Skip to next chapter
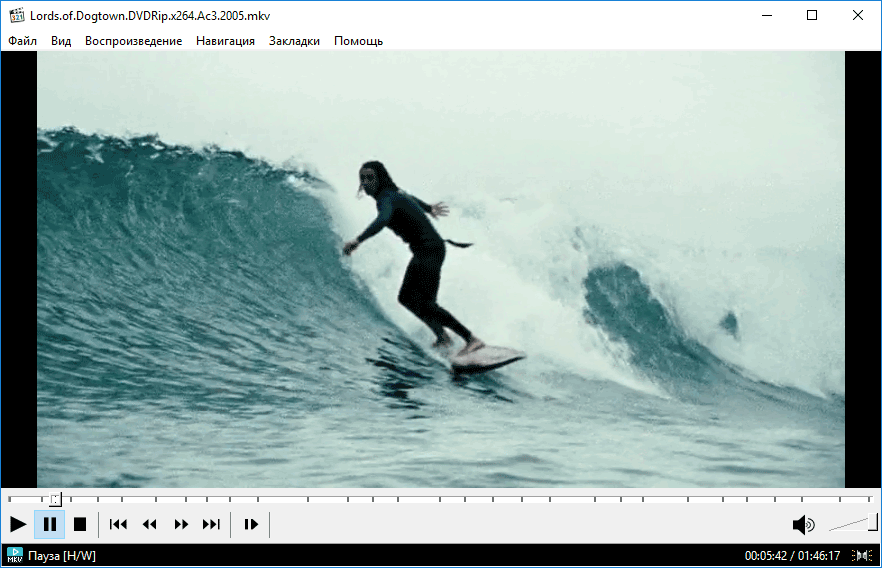This screenshot has height=568, width=882. (212, 525)
